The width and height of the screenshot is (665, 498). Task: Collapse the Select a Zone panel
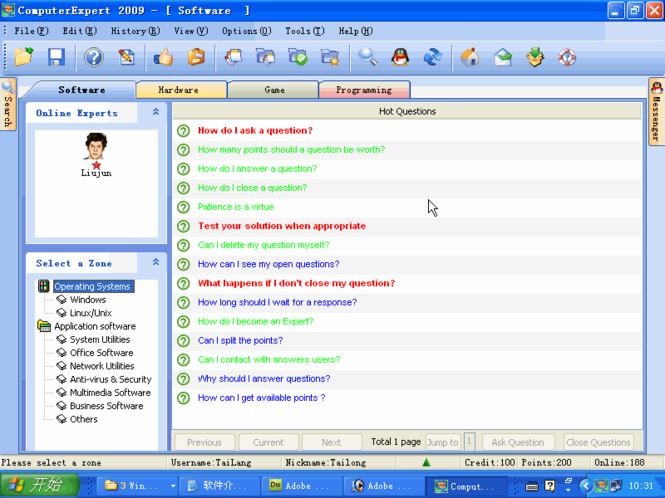(x=156, y=263)
